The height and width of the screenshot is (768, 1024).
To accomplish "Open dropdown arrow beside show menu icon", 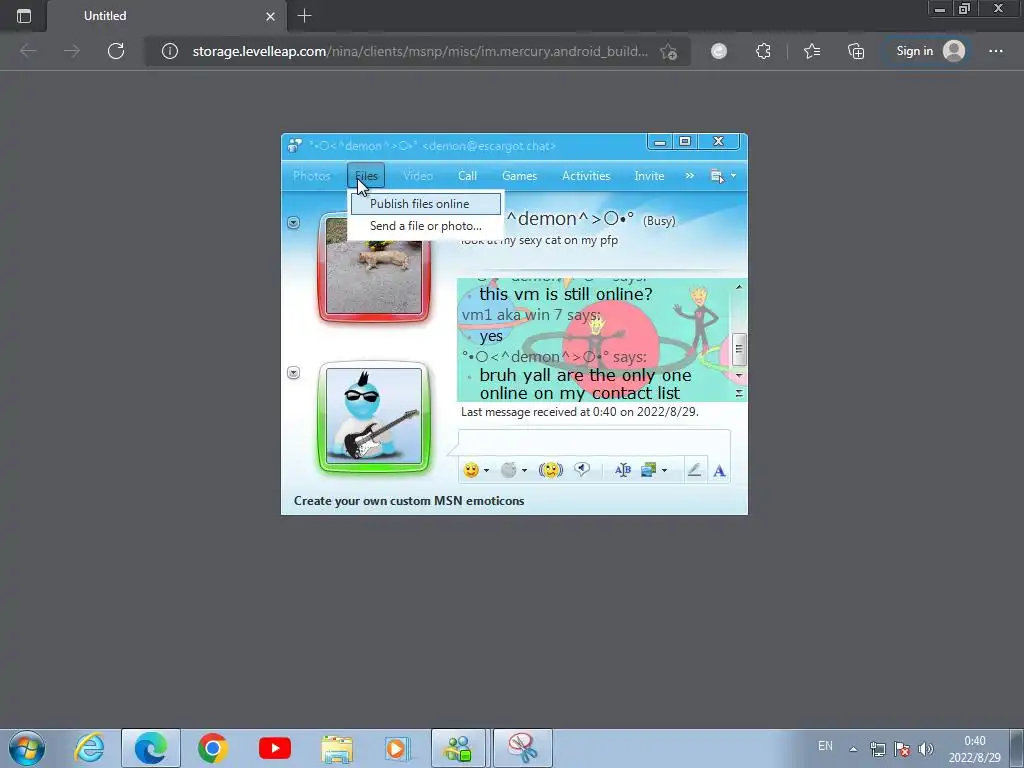I will [x=733, y=176].
